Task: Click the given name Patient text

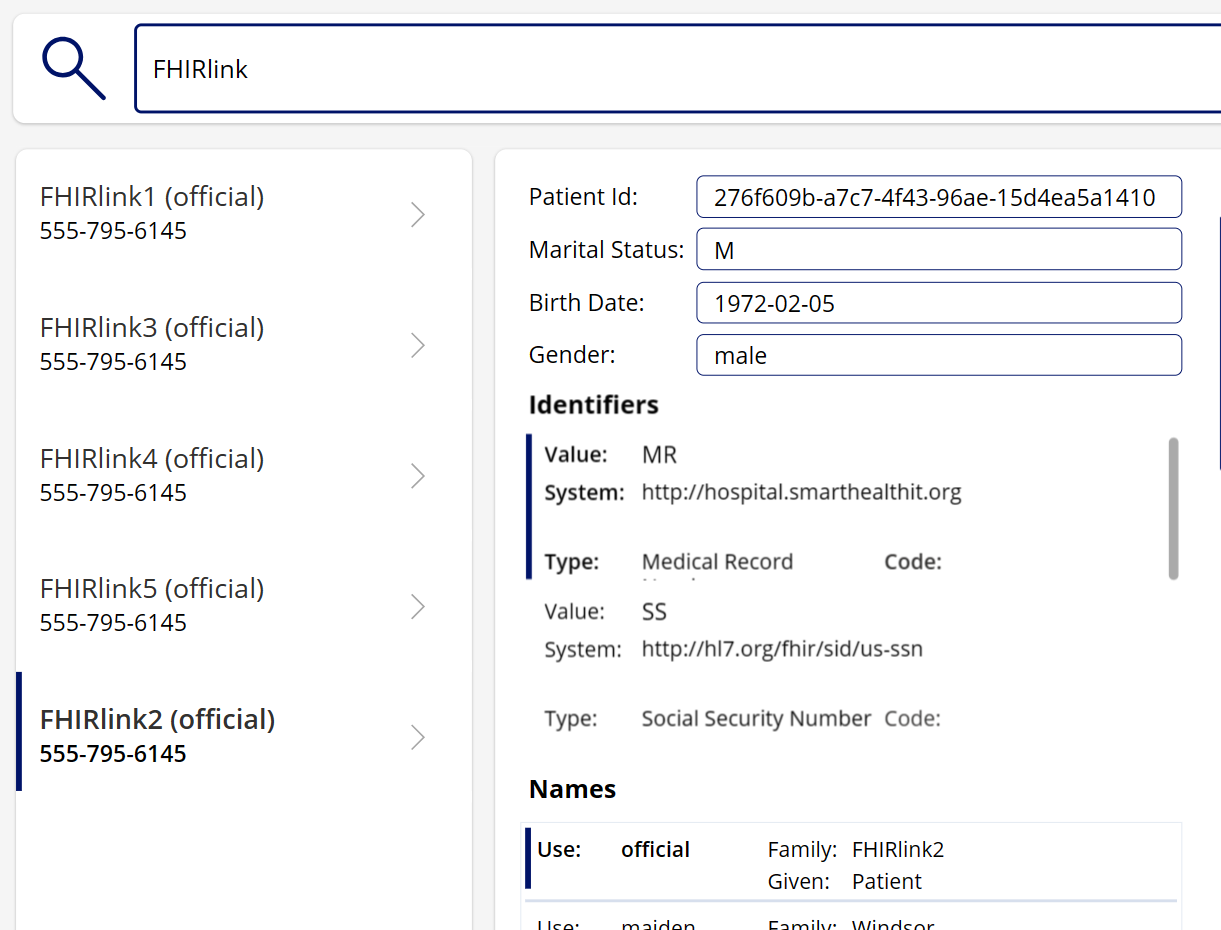Action: [887, 882]
